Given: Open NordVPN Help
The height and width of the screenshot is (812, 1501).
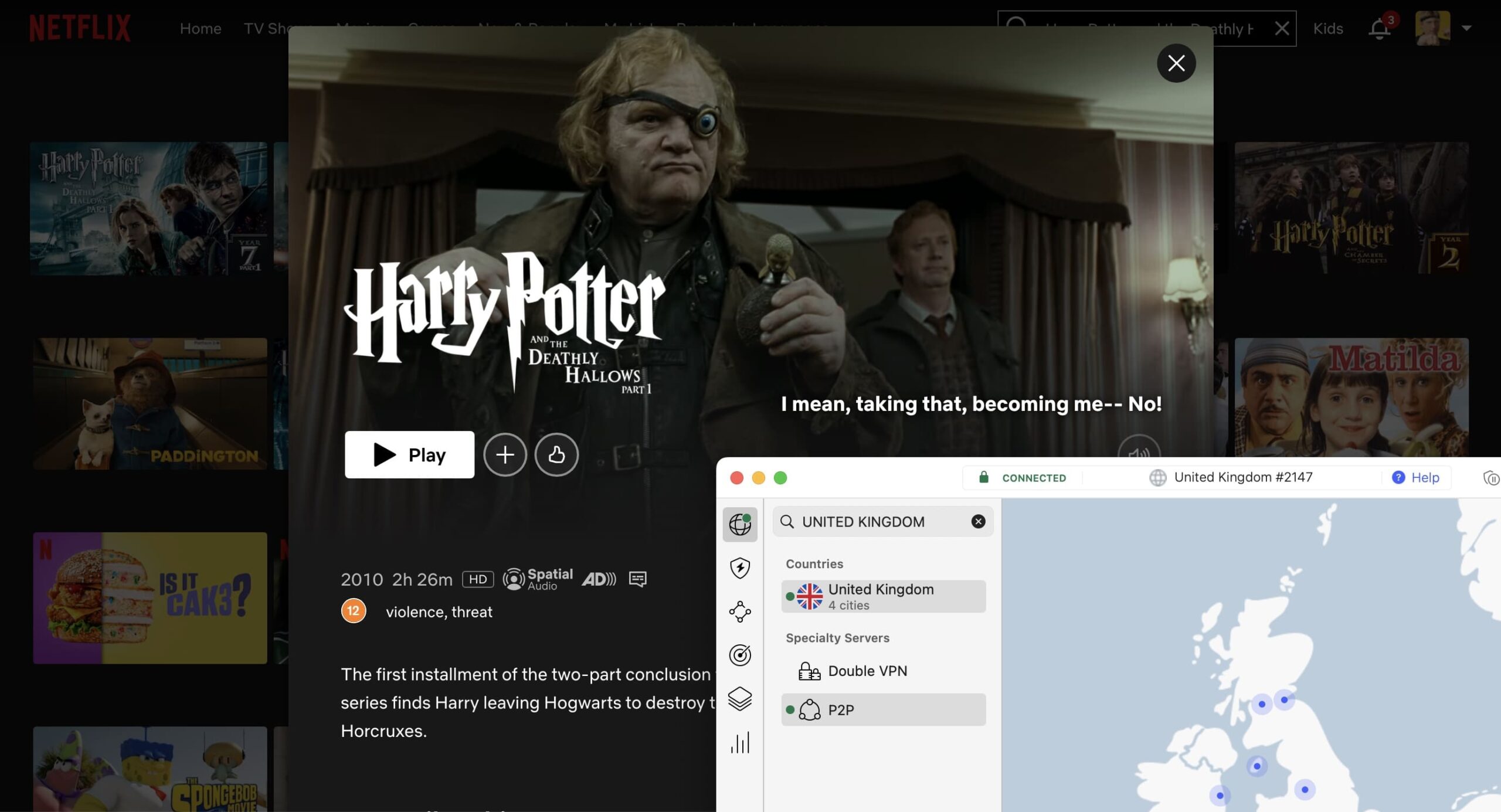Looking at the screenshot, I should tap(1416, 477).
